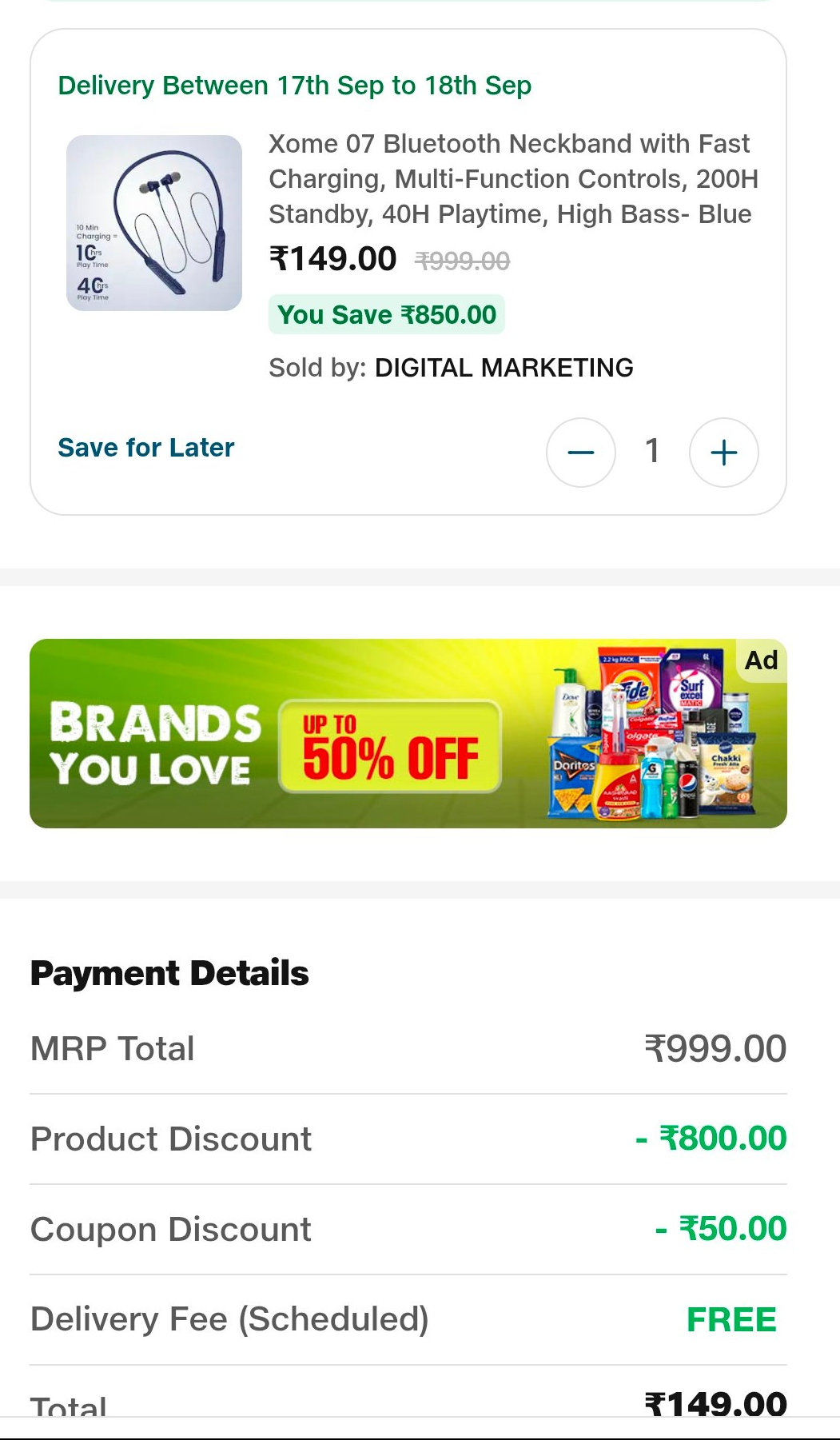Tap the MRP Total row
Screen dimensions: 840x1440
point(408,1048)
